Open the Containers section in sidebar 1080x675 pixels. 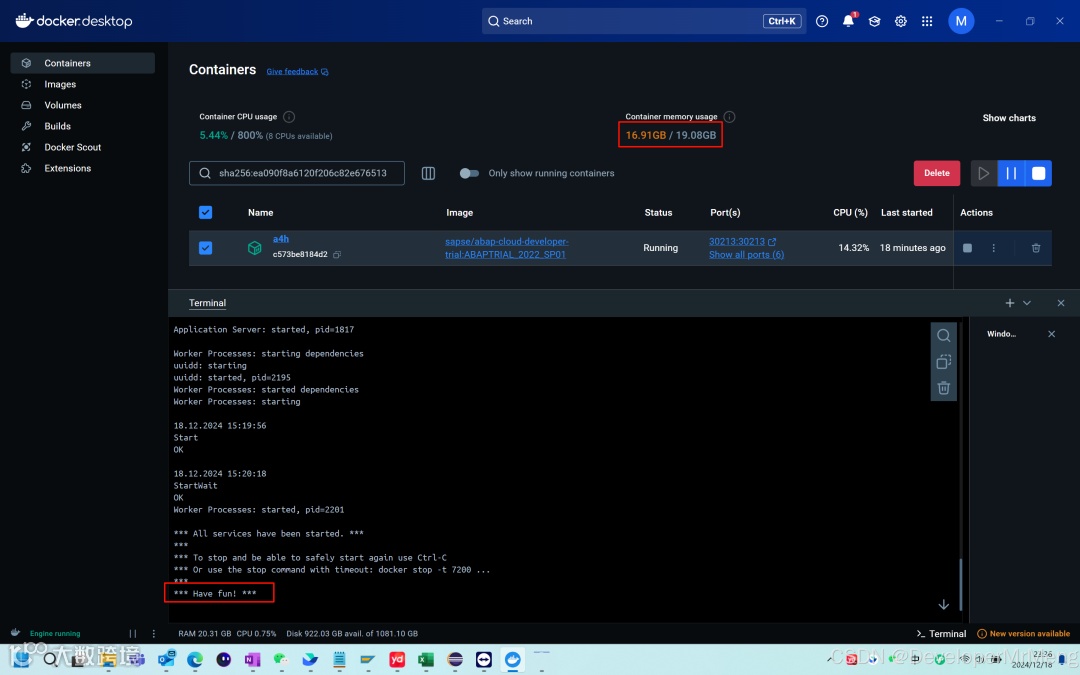tap(83, 63)
